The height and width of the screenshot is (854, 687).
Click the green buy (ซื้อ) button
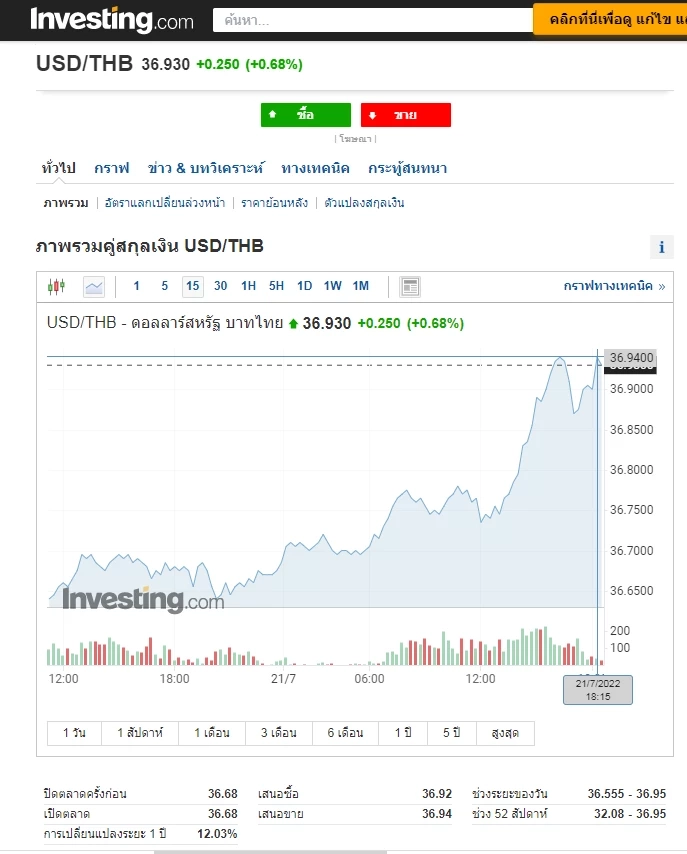(306, 115)
